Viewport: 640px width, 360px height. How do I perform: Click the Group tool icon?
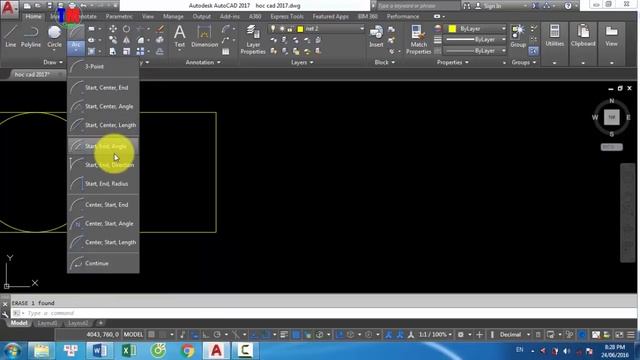click(x=518, y=36)
